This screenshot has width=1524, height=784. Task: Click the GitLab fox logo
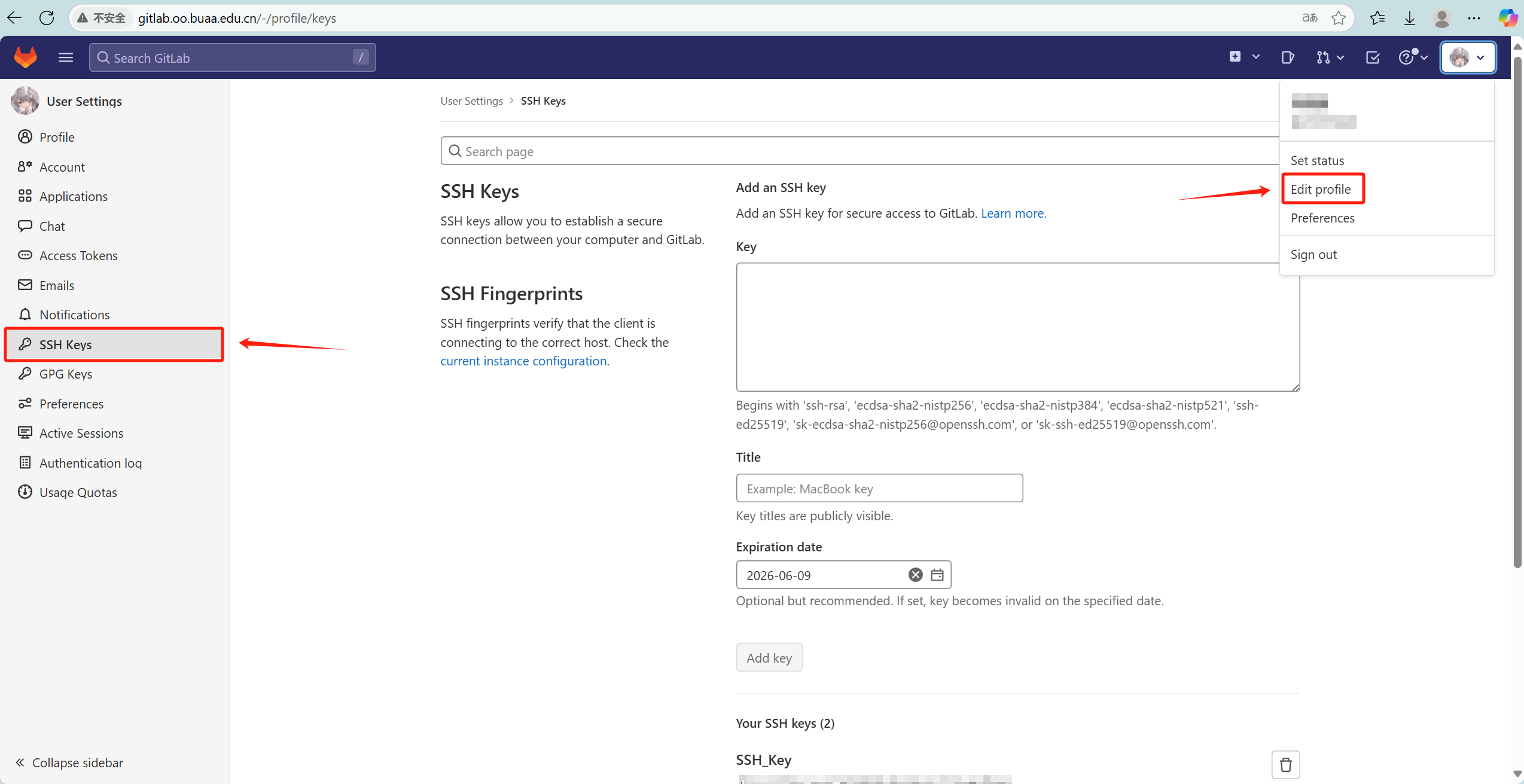pyautogui.click(x=25, y=57)
